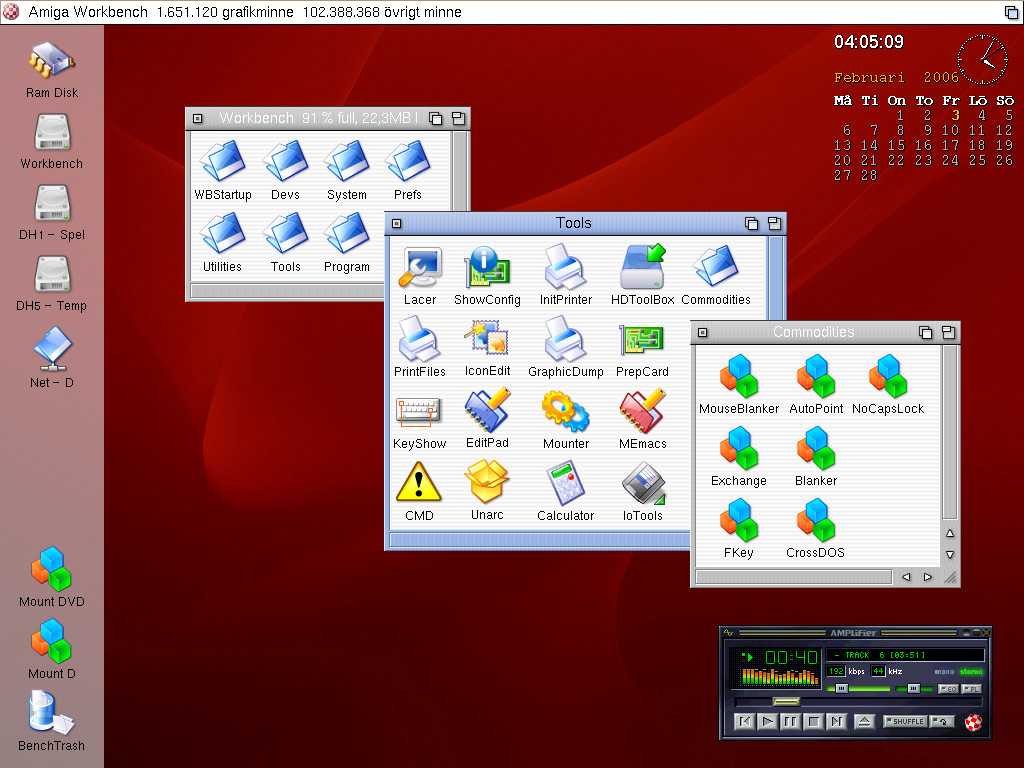The width and height of the screenshot is (1024, 768).
Task: Click the AMPLiFier track position seek bar
Action: pyautogui.click(x=857, y=702)
